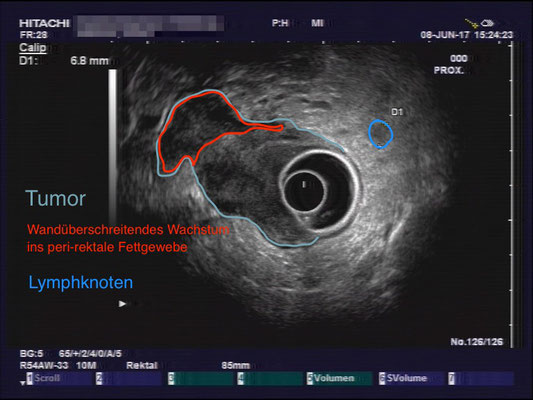Click the empty function key 7
This screenshot has width=533, height=400.
[x=481, y=378]
